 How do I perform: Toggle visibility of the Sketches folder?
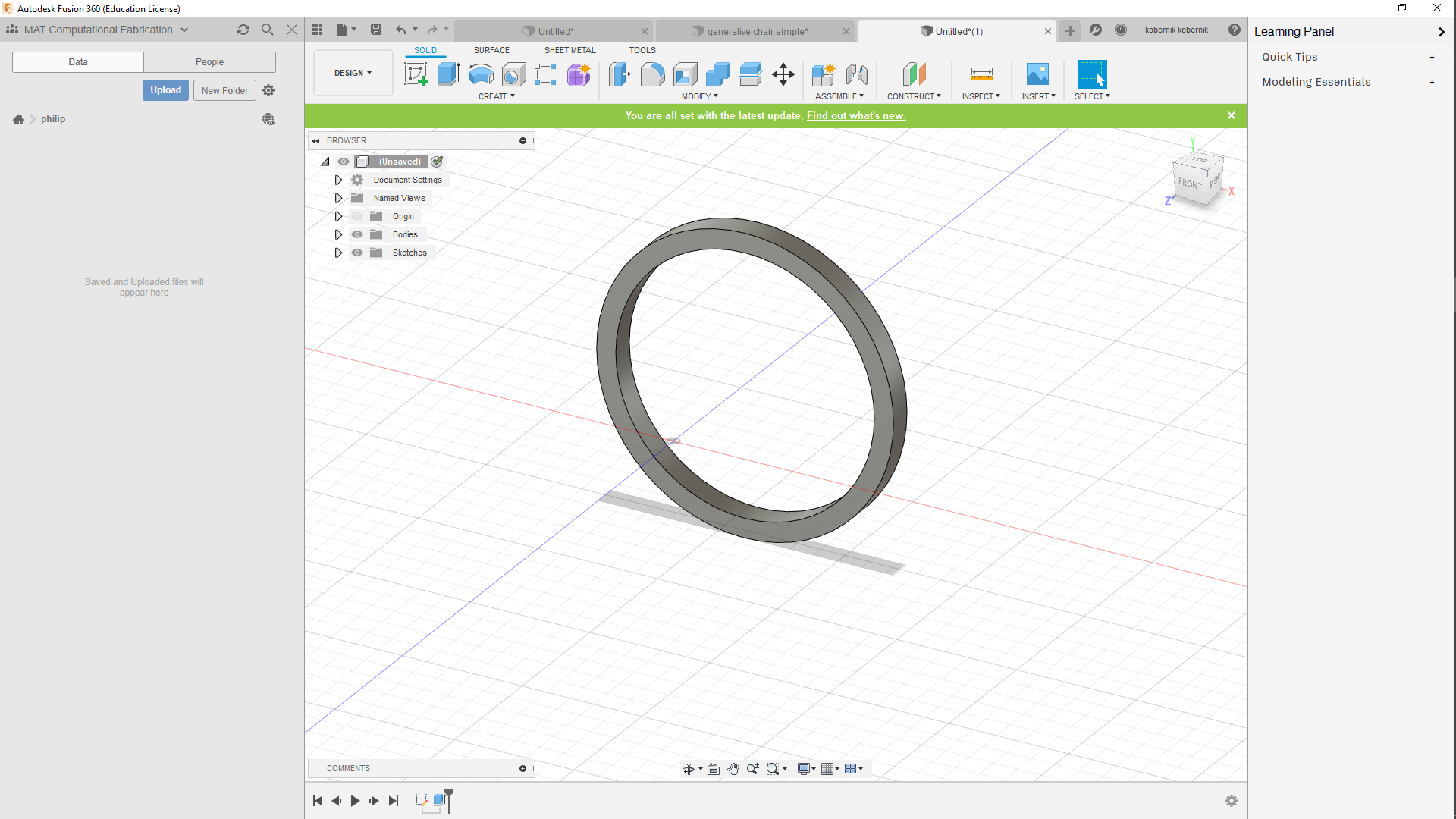356,253
